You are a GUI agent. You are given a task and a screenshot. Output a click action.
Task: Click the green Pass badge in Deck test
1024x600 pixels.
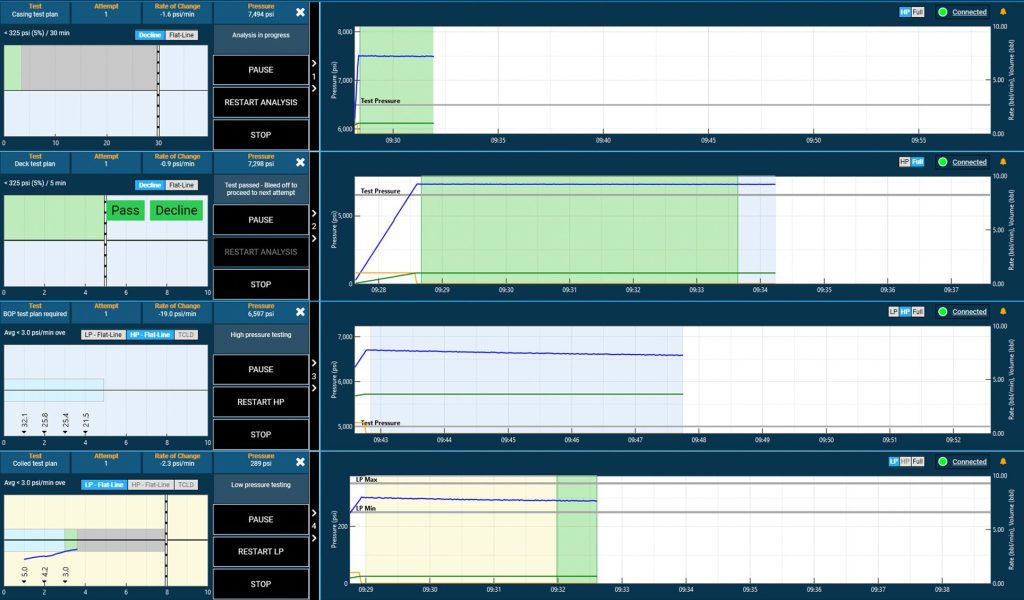pos(125,210)
